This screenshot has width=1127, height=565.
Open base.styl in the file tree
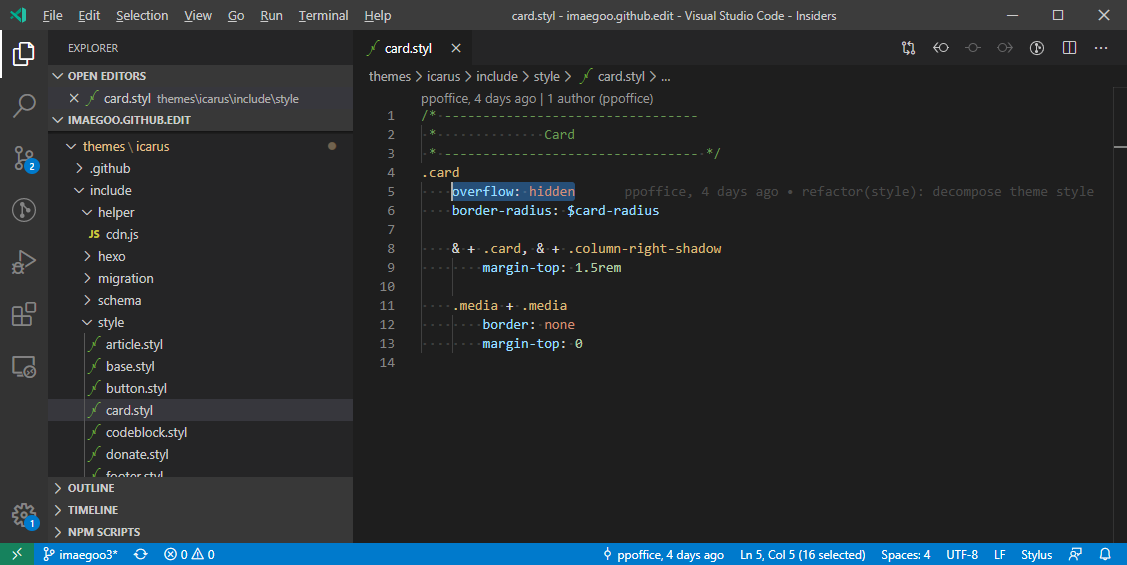coord(201,367)
